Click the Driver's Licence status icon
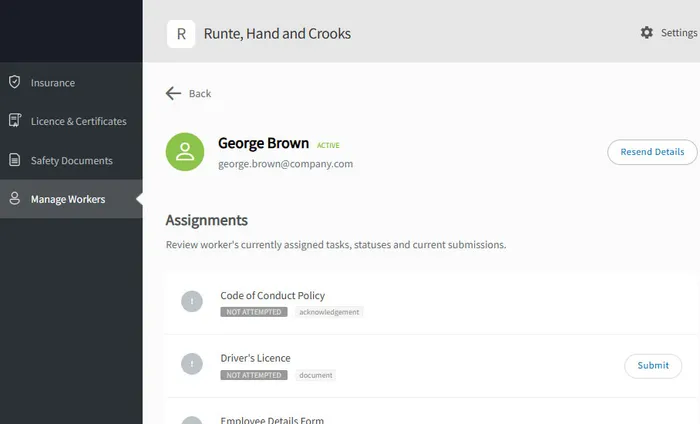The image size is (700, 424). coord(192,364)
